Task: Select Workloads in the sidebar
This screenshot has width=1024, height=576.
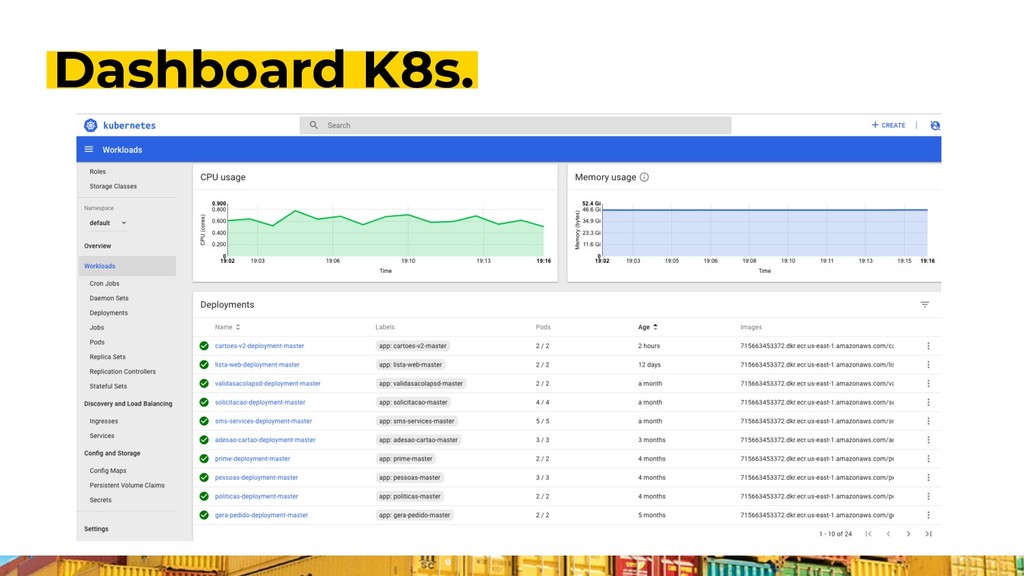Action: pos(127,266)
